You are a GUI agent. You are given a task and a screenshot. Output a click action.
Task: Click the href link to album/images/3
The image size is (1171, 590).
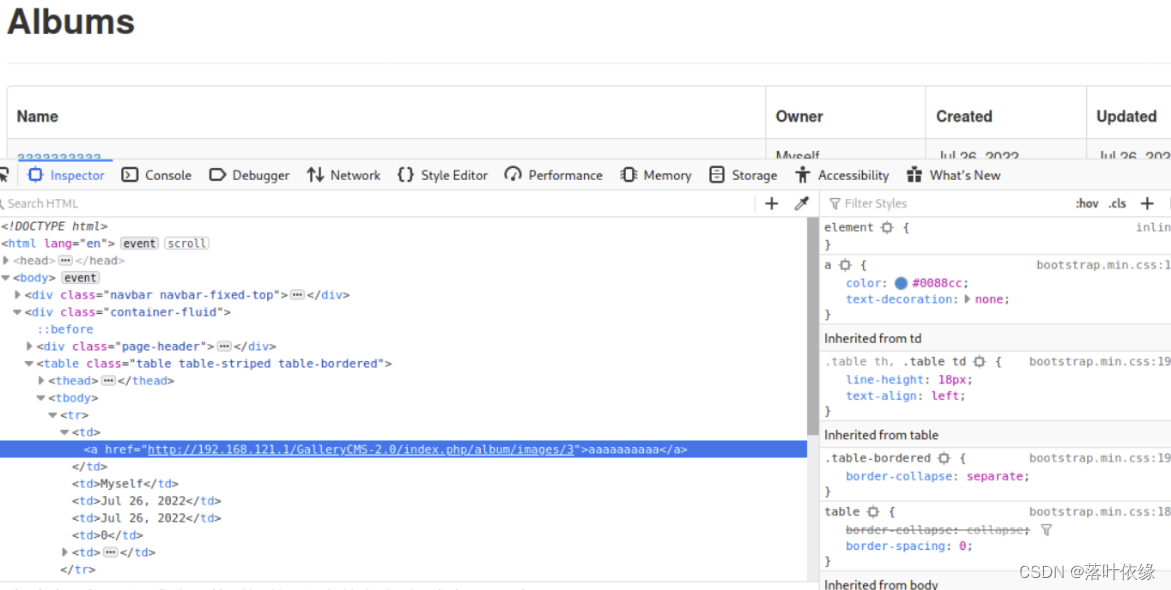(361, 450)
